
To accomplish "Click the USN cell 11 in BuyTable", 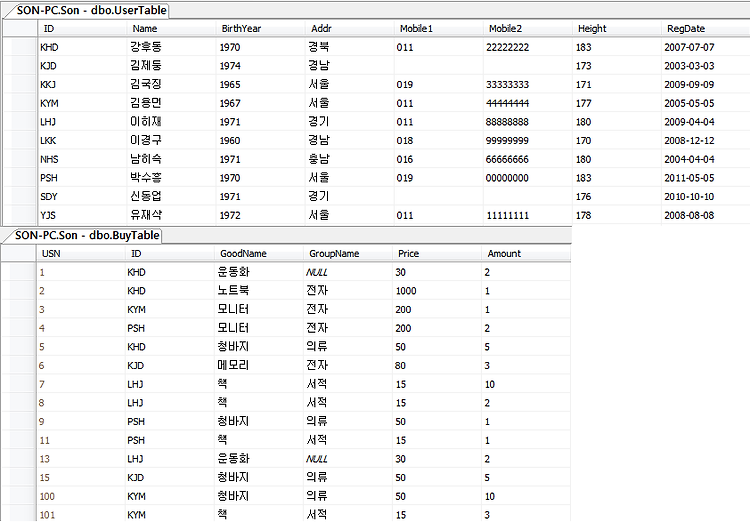I will (80, 440).
